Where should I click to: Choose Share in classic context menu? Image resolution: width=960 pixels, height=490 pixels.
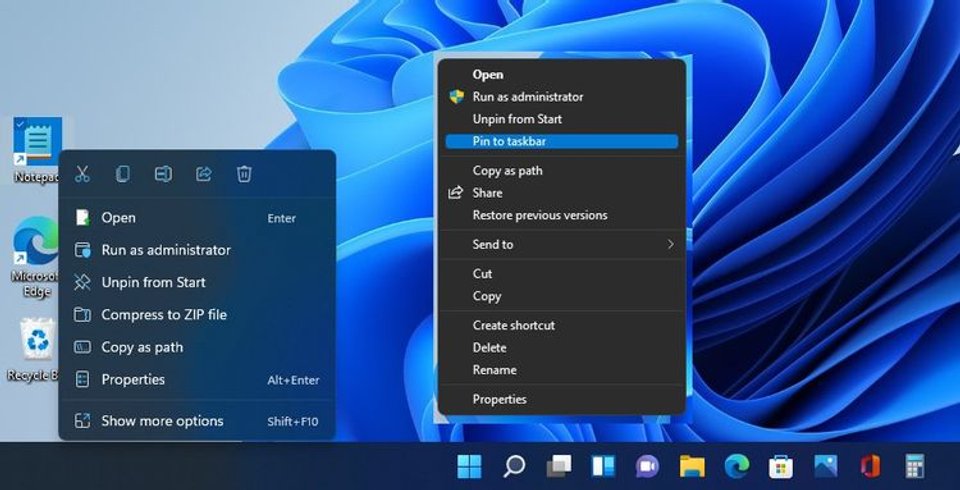[x=562, y=193]
